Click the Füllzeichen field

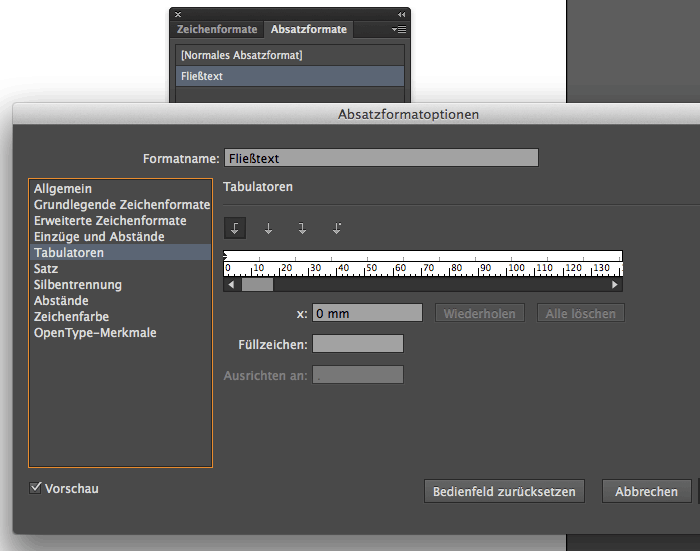coord(358,344)
